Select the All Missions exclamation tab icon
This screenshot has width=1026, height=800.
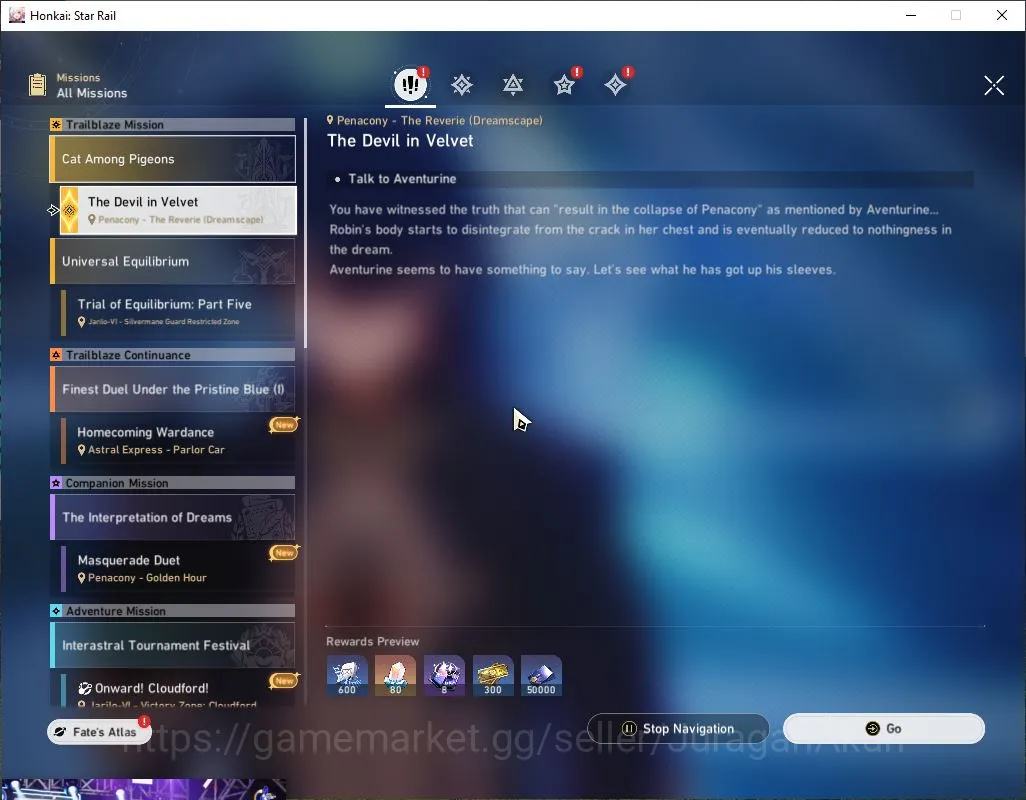[x=410, y=84]
